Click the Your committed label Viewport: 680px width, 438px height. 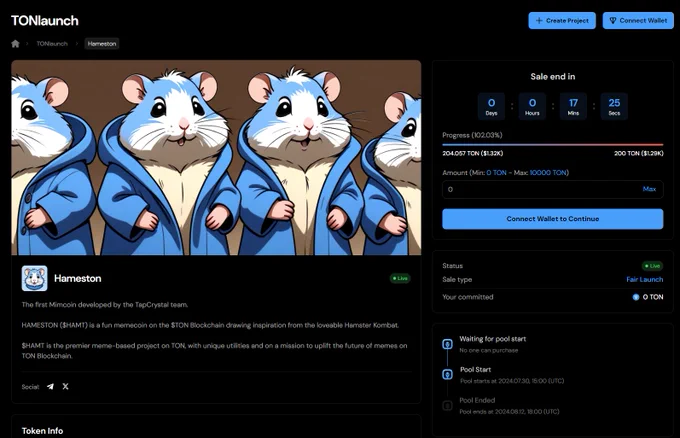(x=468, y=297)
